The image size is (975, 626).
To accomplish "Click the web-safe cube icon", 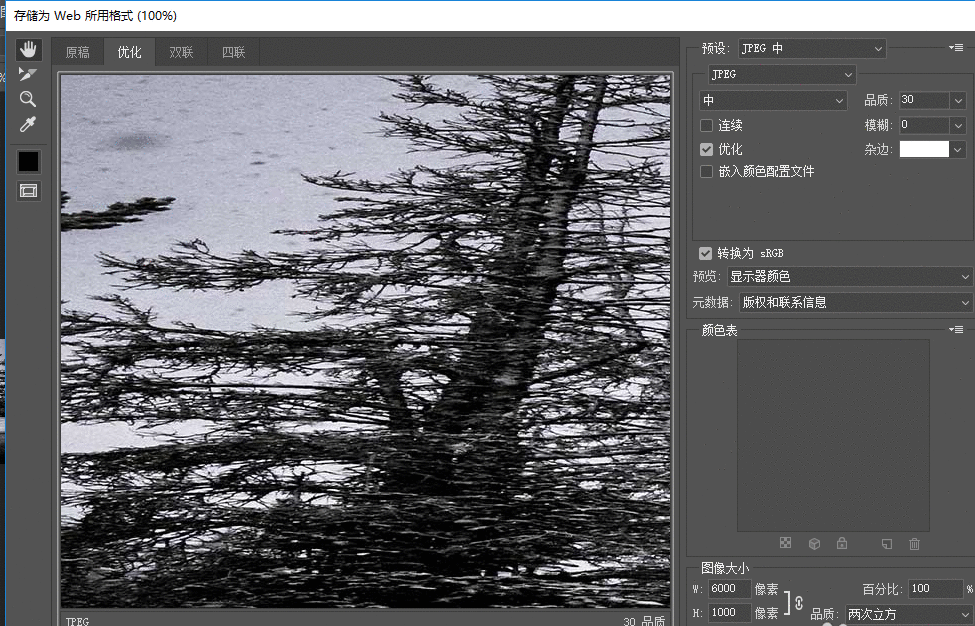I will click(x=814, y=544).
